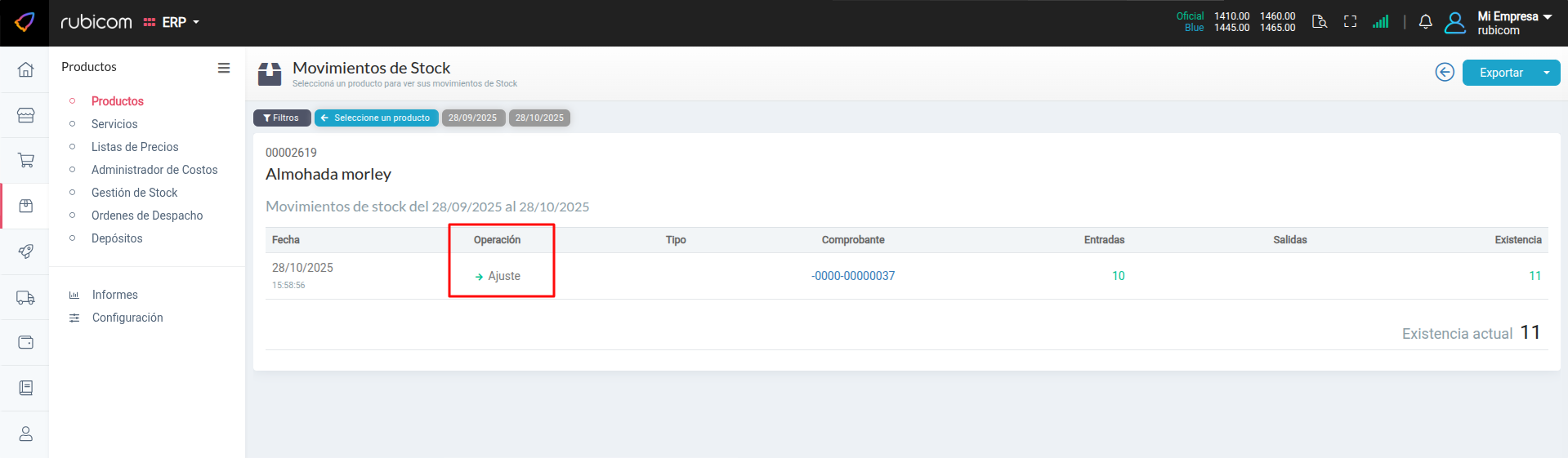Expand the ERP module dropdown
1568x458 pixels.
point(173,22)
